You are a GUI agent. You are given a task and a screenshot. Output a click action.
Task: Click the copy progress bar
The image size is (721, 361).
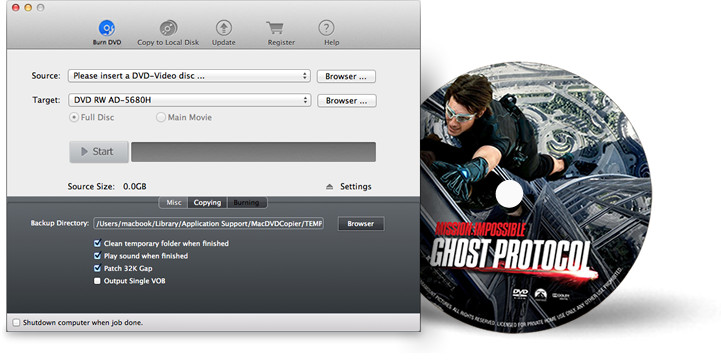[253, 152]
